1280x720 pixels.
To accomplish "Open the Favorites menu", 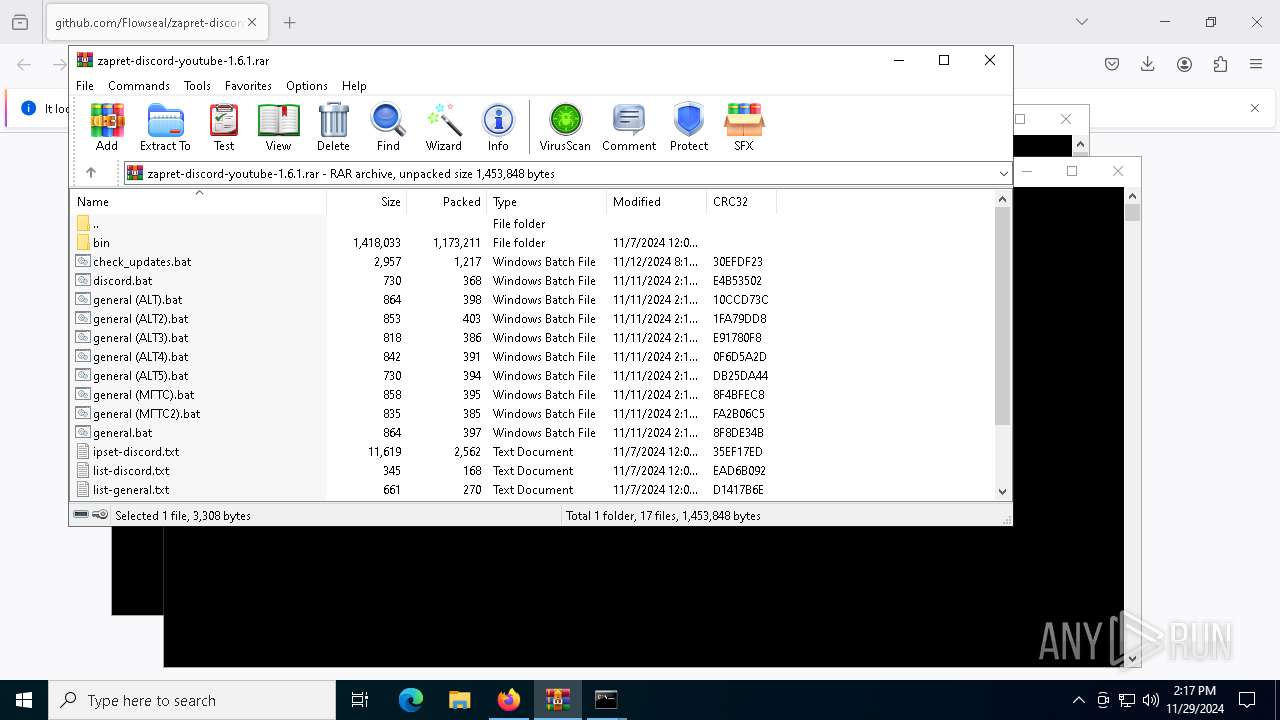I will tap(248, 86).
